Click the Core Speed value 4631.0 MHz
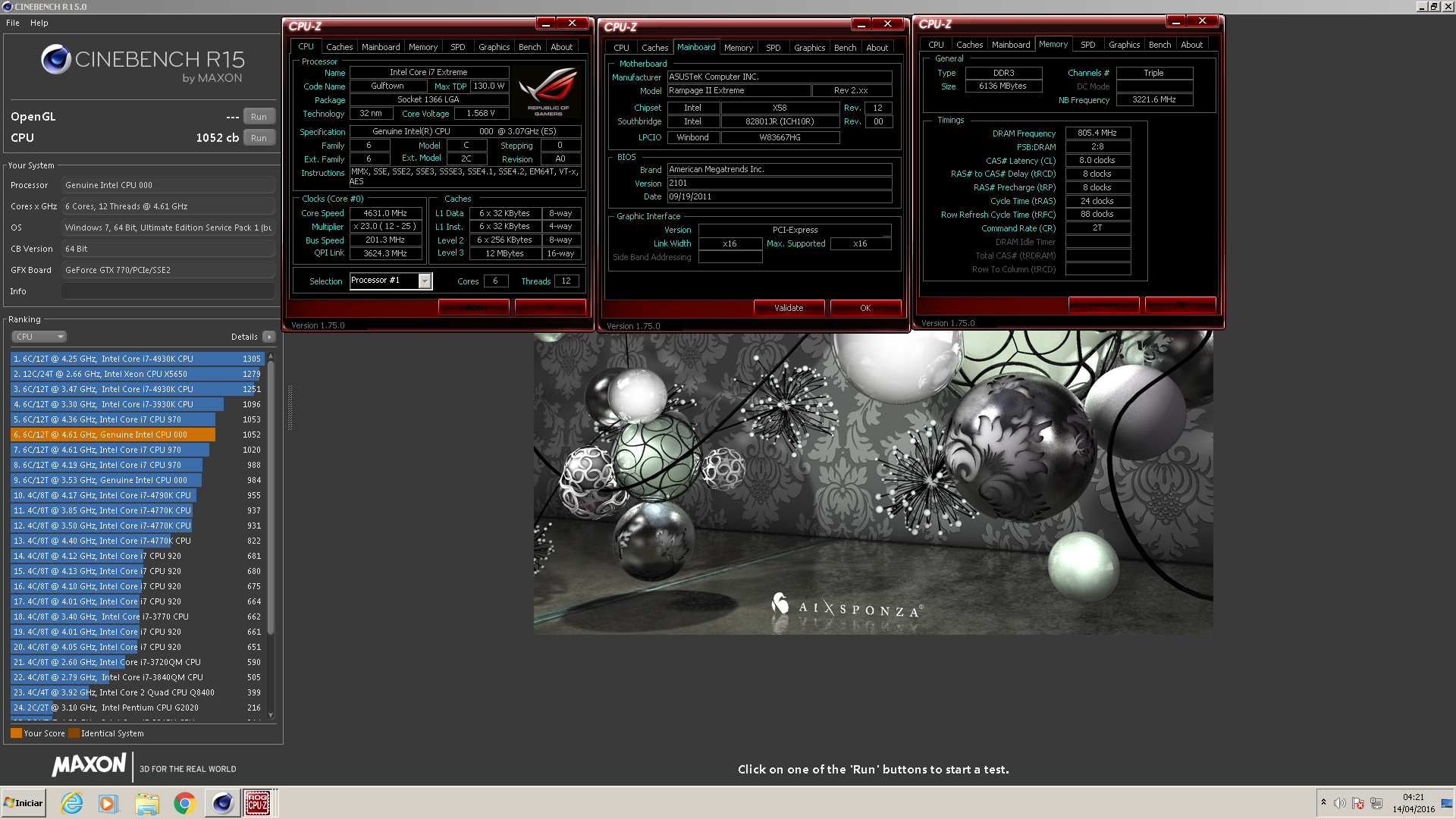The width and height of the screenshot is (1456, 819). 385,213
